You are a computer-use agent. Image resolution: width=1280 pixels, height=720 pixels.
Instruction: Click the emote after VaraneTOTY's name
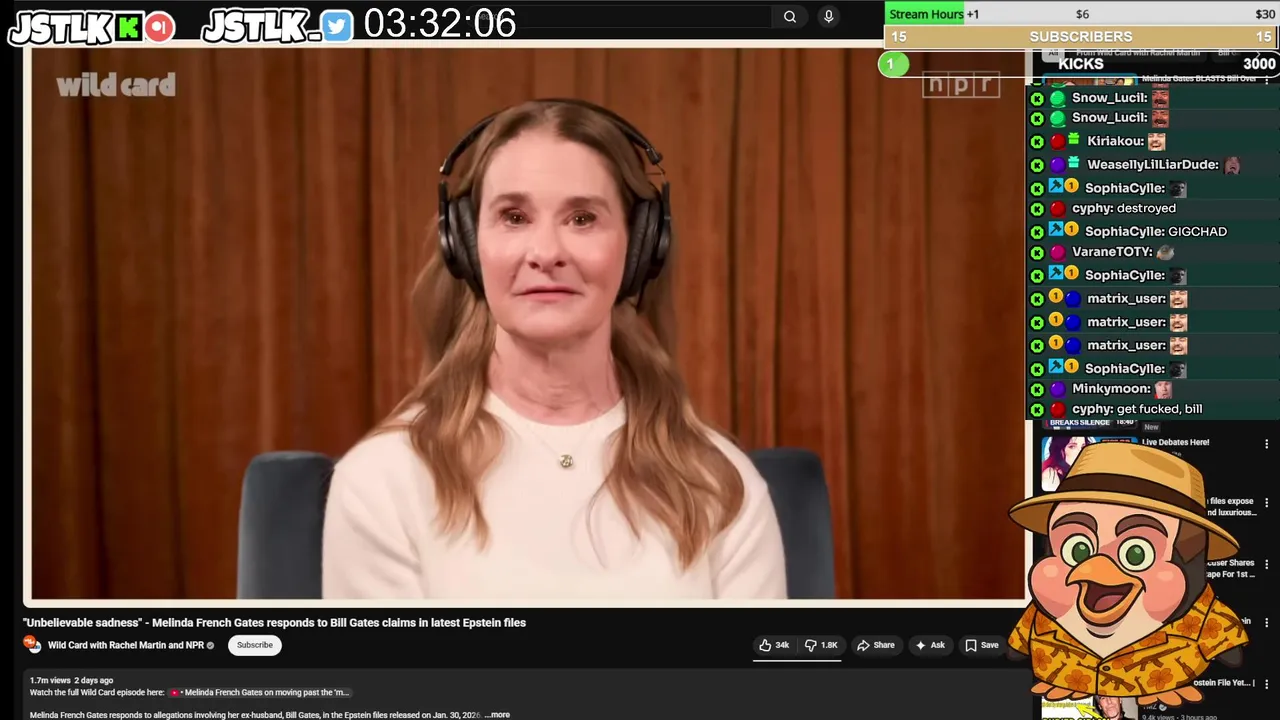[x=1165, y=253]
